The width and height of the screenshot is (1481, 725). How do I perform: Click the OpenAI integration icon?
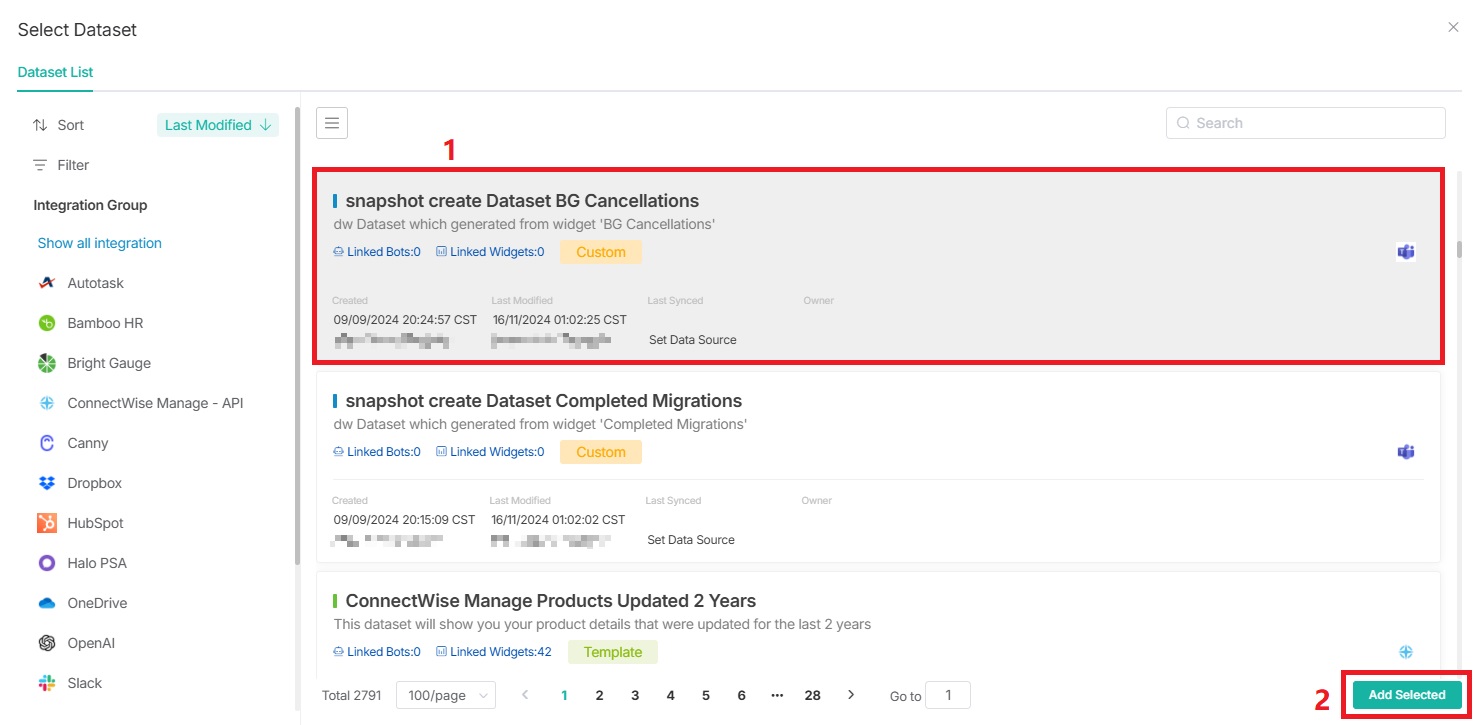tap(46, 643)
